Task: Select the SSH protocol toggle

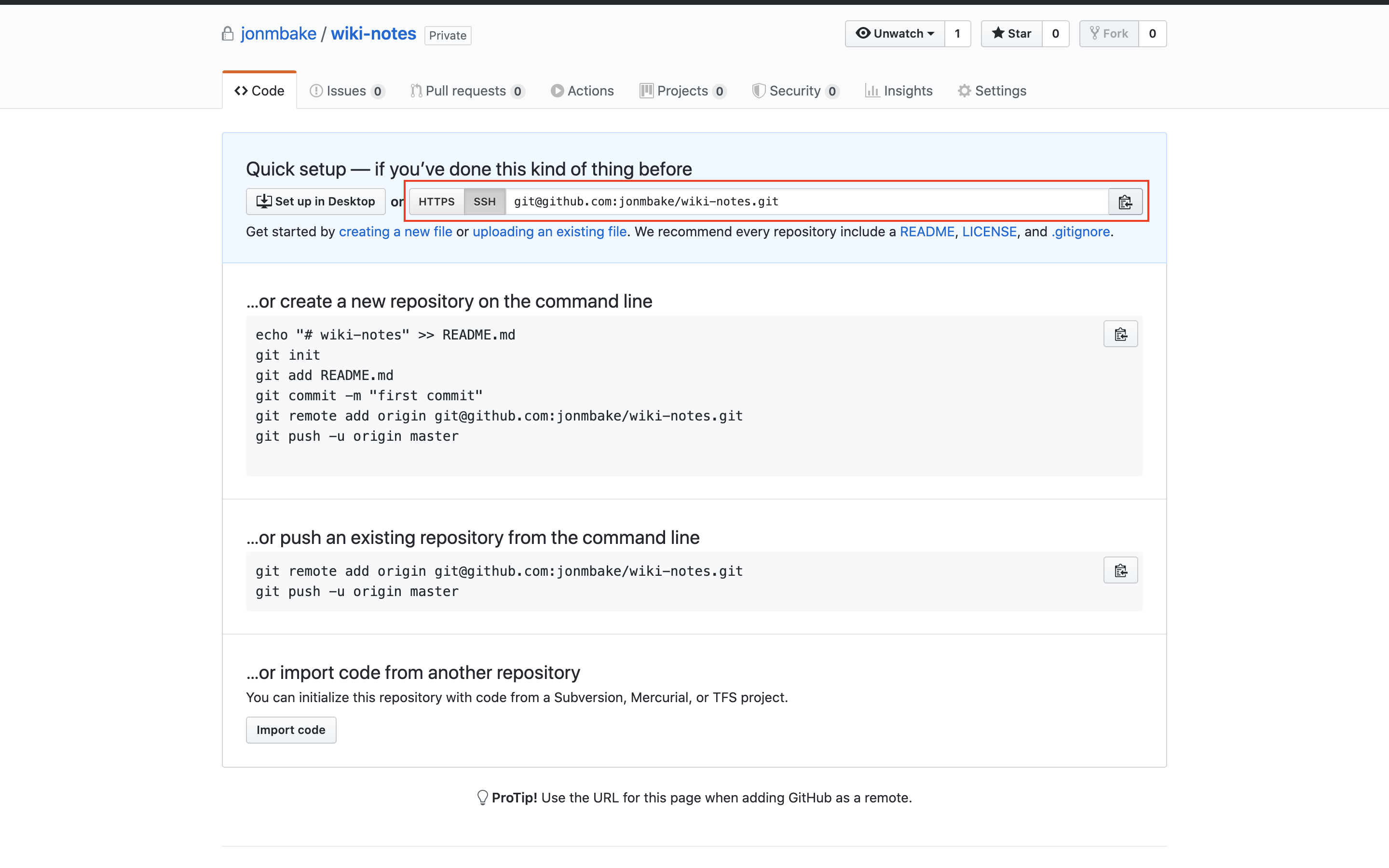Action: pyautogui.click(x=484, y=202)
